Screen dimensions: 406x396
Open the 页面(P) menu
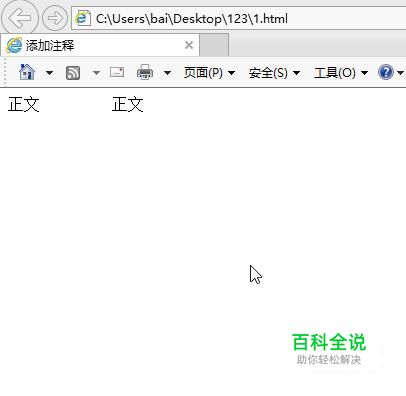(210, 73)
